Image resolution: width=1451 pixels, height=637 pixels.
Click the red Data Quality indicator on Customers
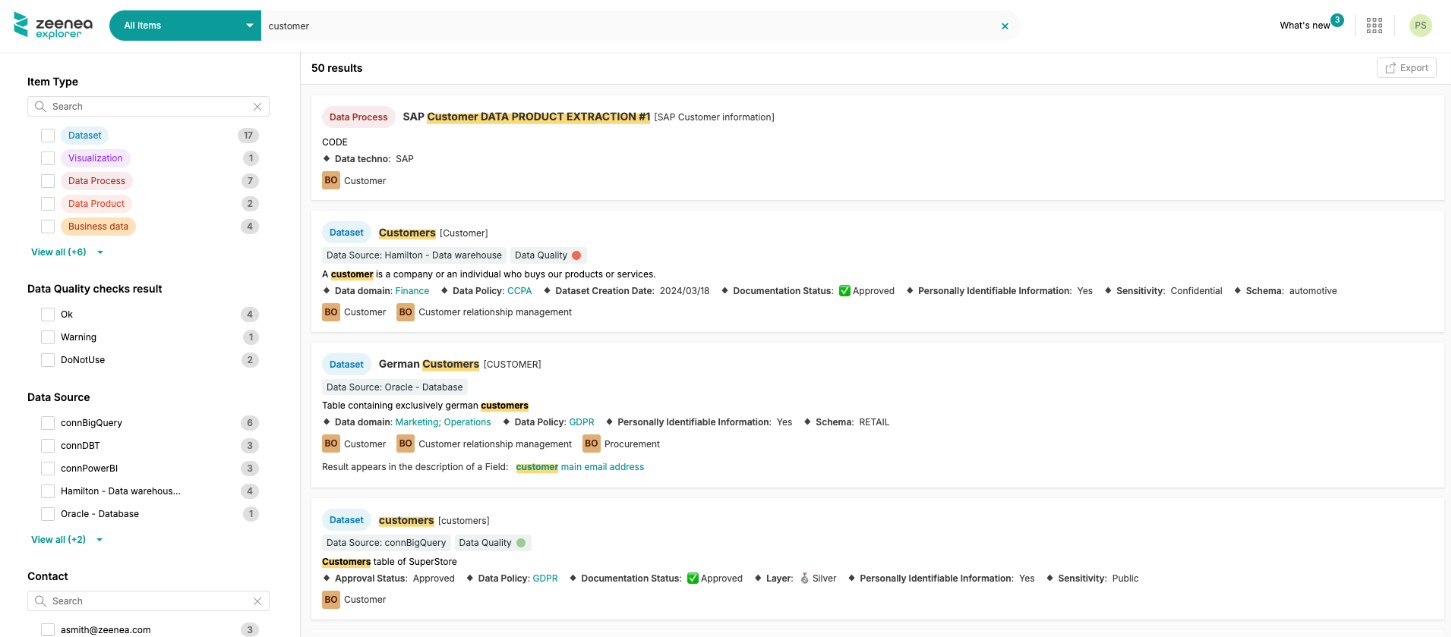coord(576,255)
